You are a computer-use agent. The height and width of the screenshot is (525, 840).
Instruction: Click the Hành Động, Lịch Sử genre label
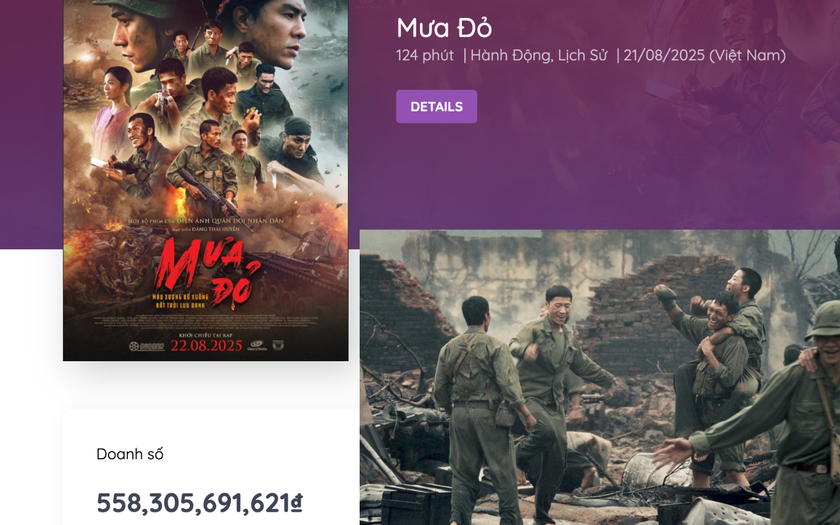[538, 55]
